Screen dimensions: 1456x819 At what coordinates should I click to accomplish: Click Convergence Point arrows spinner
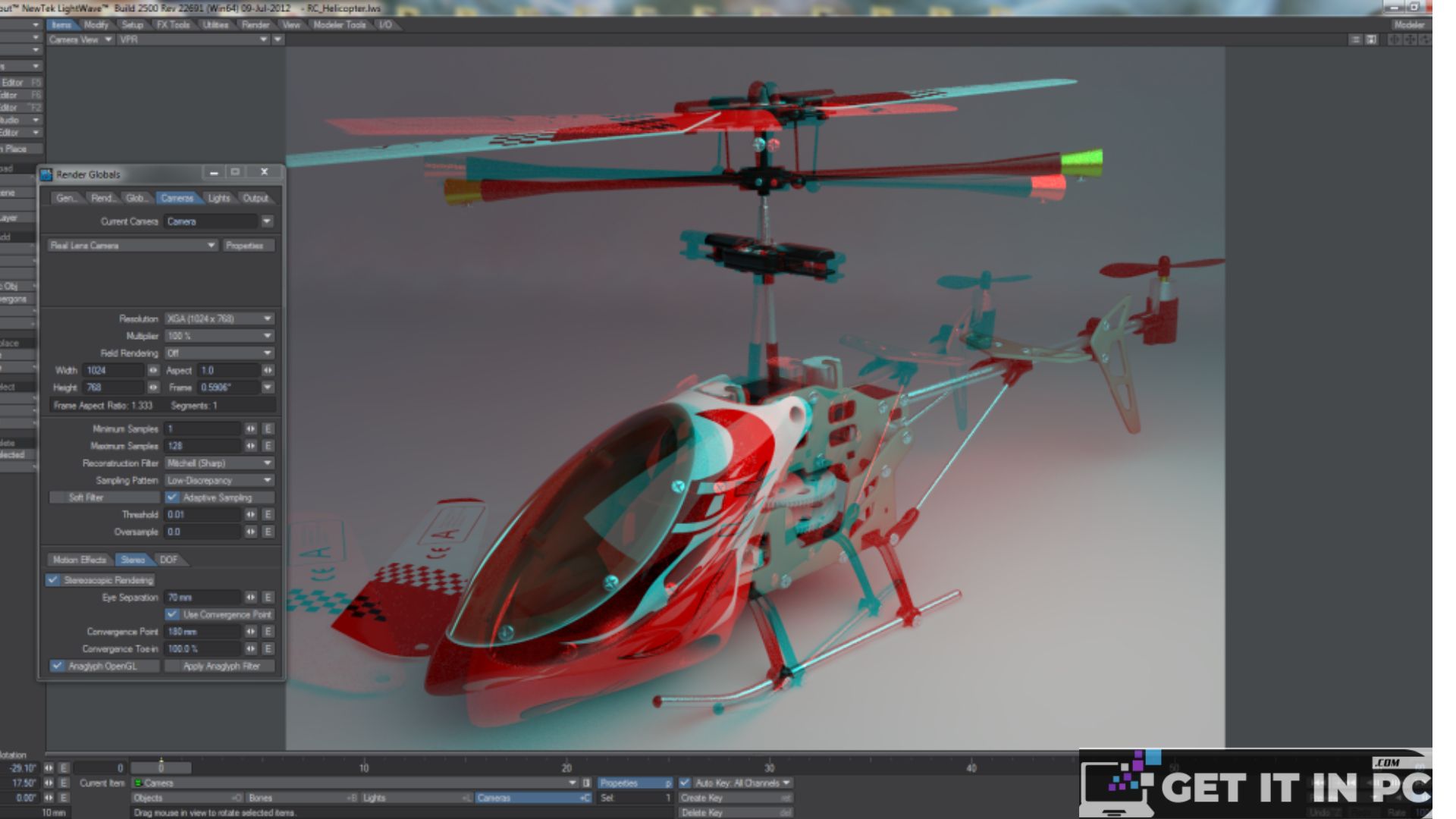(251, 632)
